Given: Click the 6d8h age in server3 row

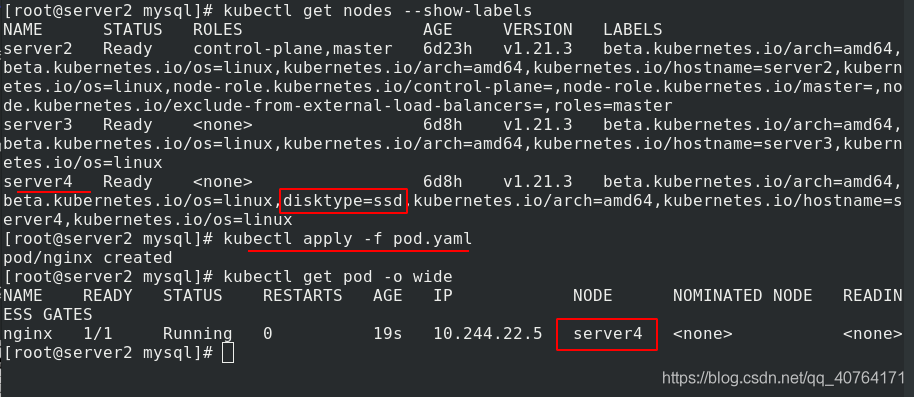Looking at the screenshot, I should tap(442, 125).
